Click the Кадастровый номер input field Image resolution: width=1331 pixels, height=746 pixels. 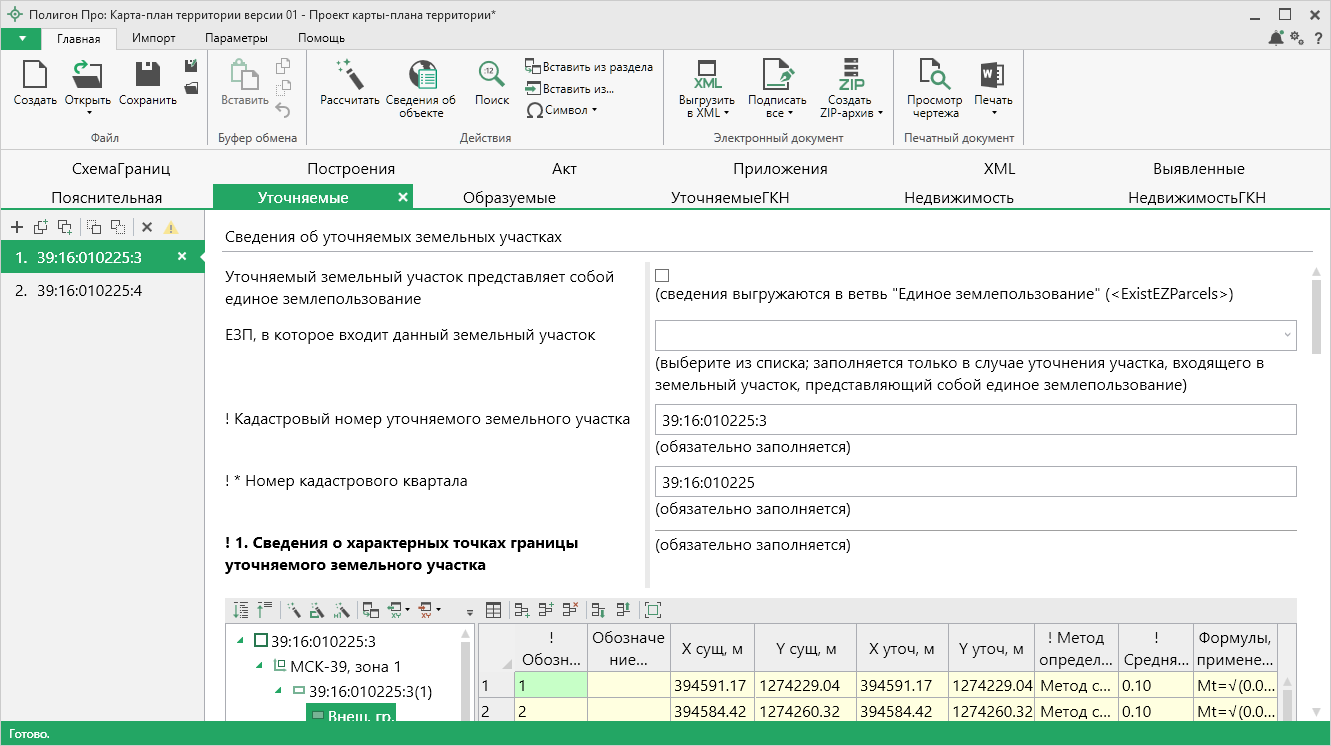coord(975,420)
